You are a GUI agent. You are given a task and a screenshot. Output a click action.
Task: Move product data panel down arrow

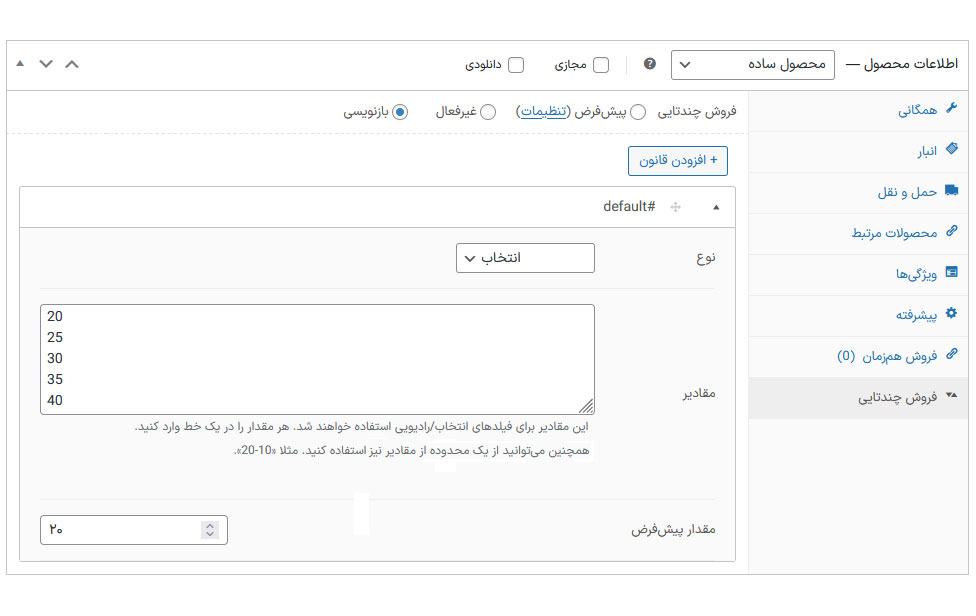coord(46,64)
